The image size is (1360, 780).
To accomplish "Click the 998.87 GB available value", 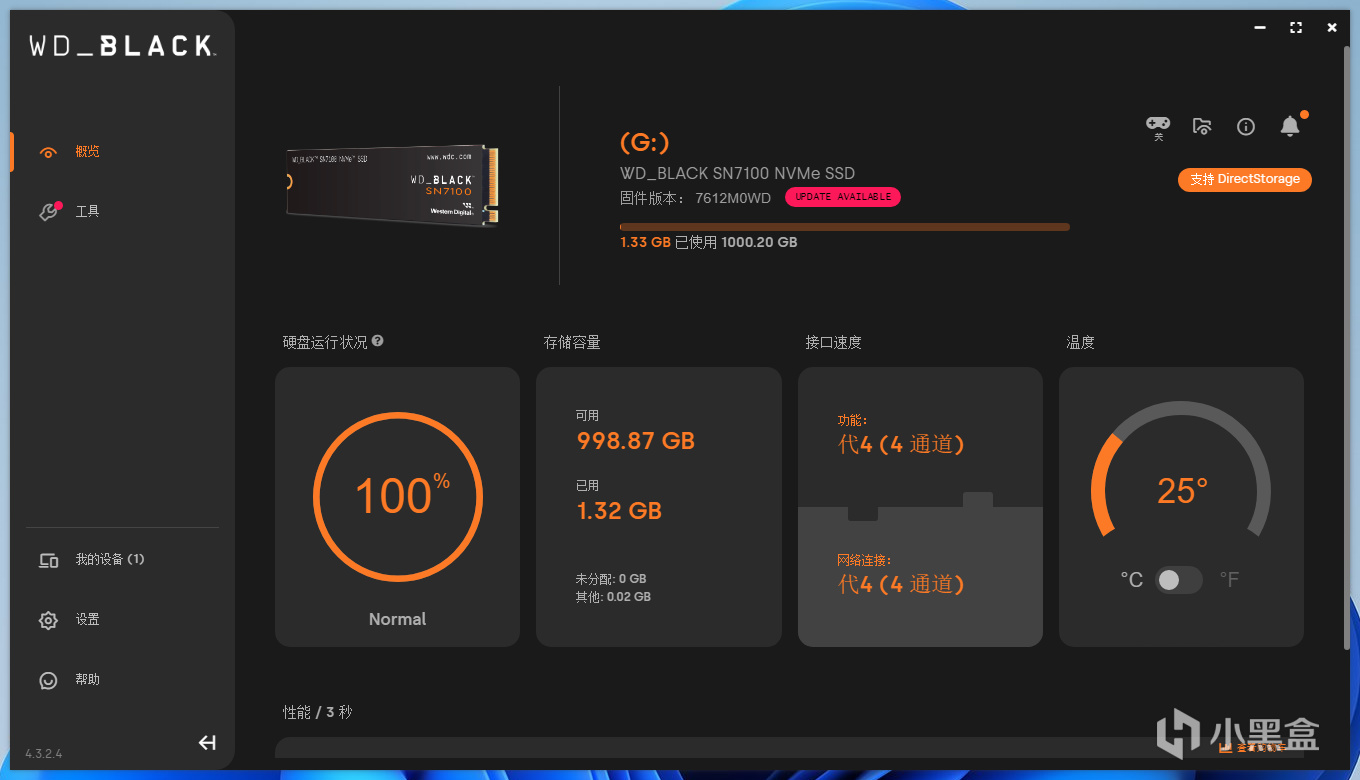I will pos(636,441).
